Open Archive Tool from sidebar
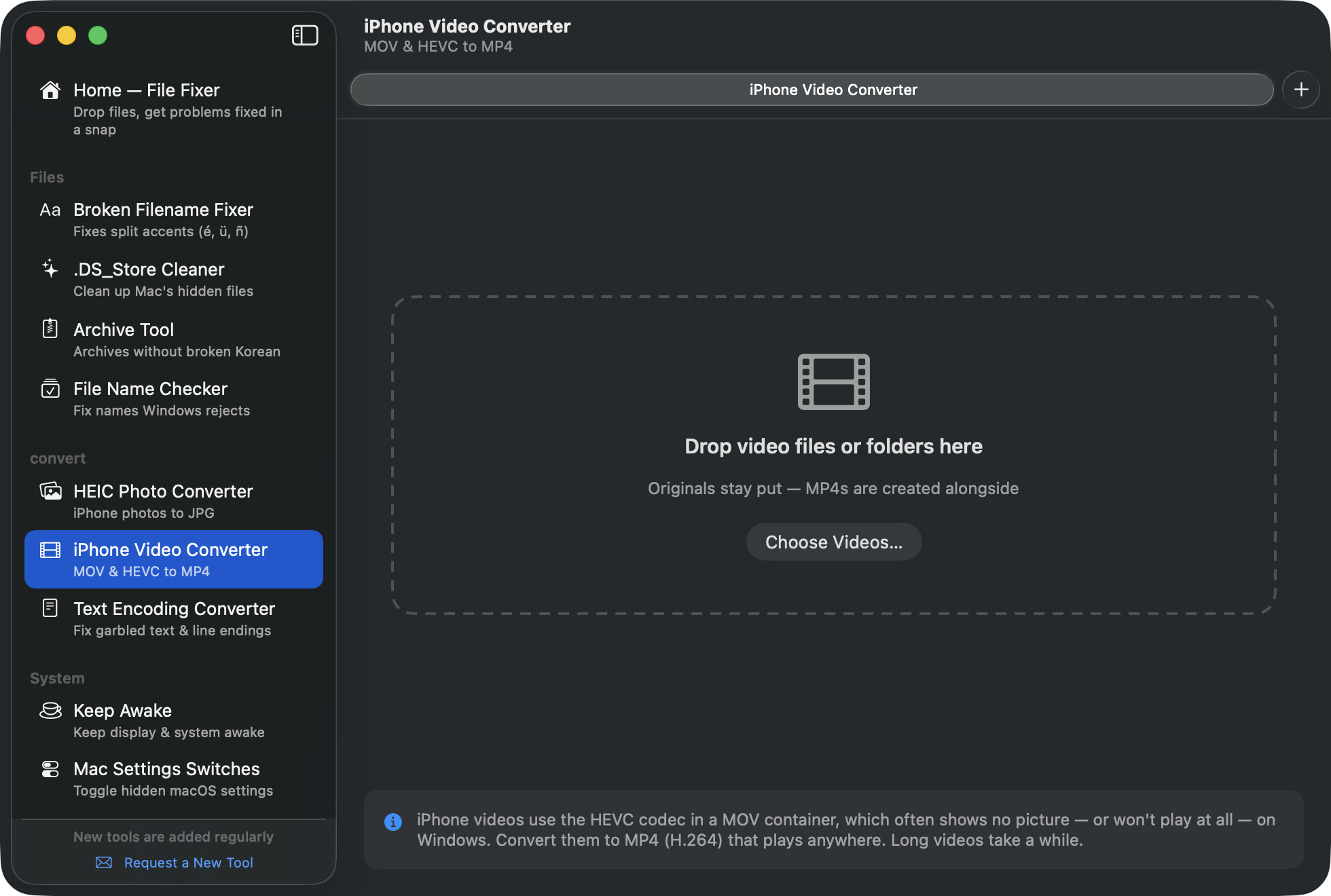The height and width of the screenshot is (896, 1331). pos(174,339)
